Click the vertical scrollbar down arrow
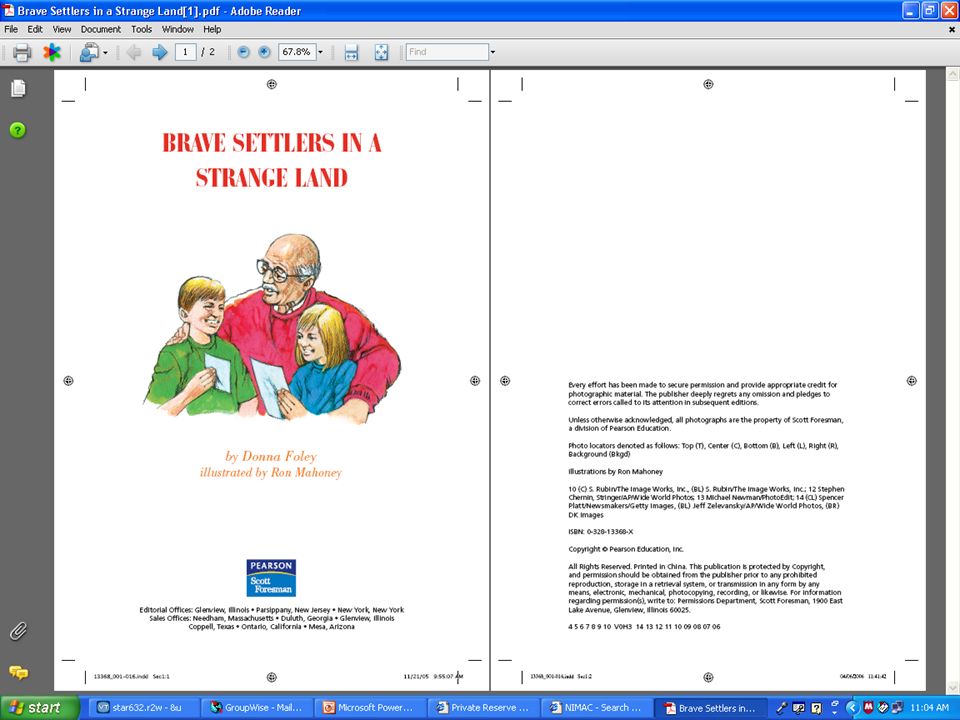 pyautogui.click(x=953, y=686)
